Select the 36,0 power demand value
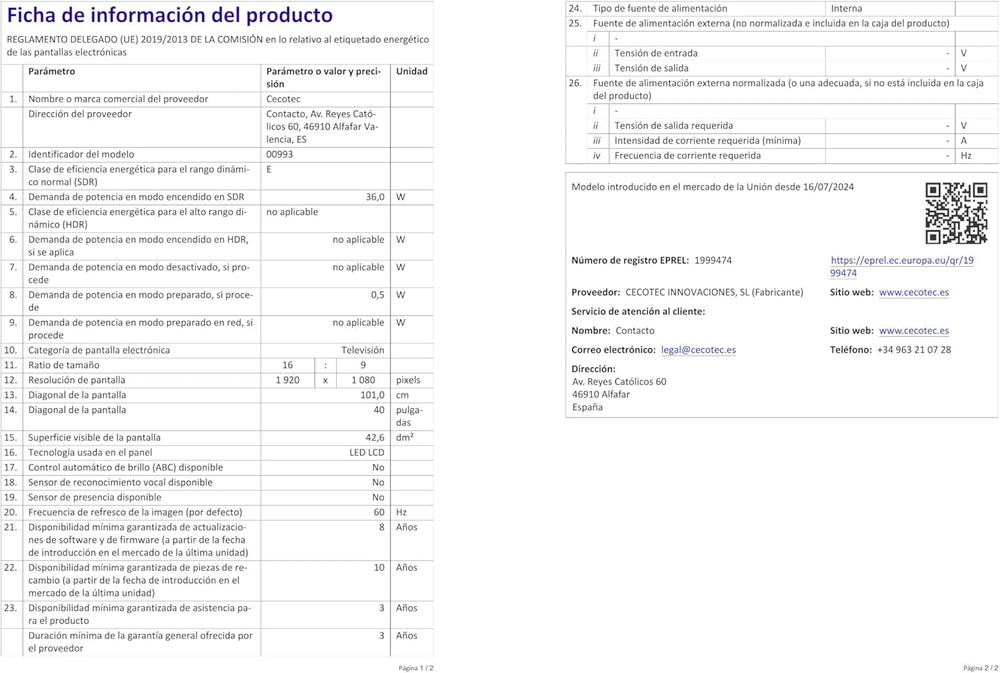 (x=374, y=197)
